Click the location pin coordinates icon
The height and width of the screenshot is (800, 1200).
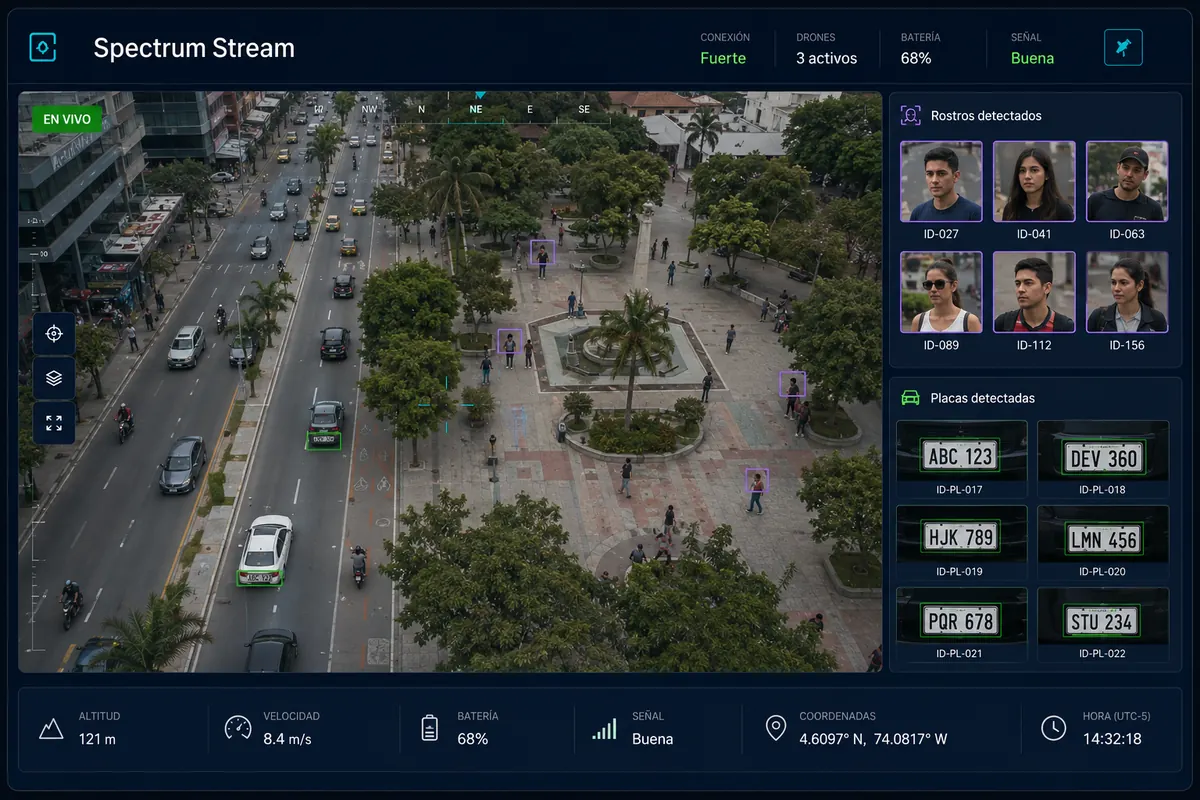(775, 728)
